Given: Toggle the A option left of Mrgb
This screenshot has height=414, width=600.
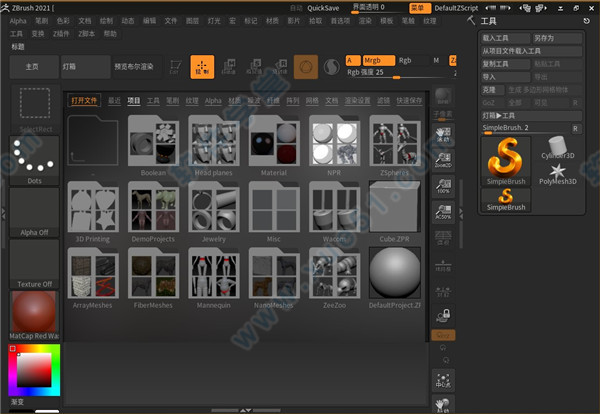Looking at the screenshot, I should (351, 60).
